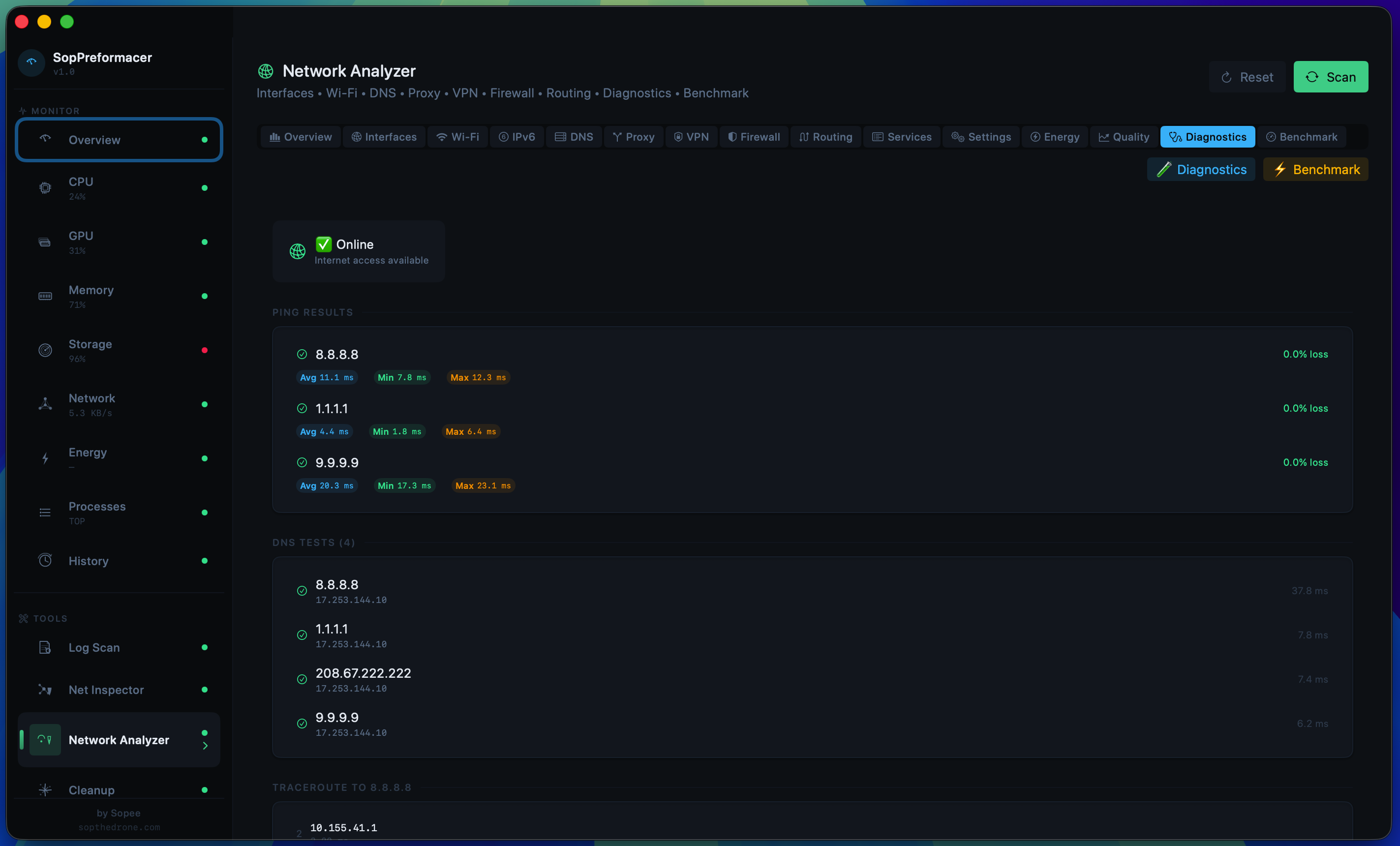Expand the Network Analyzer entry via its chevron

[x=206, y=746]
